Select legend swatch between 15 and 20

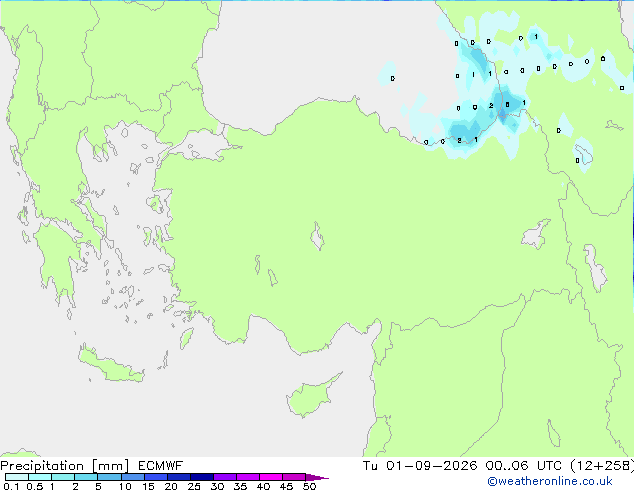[x=155, y=477]
